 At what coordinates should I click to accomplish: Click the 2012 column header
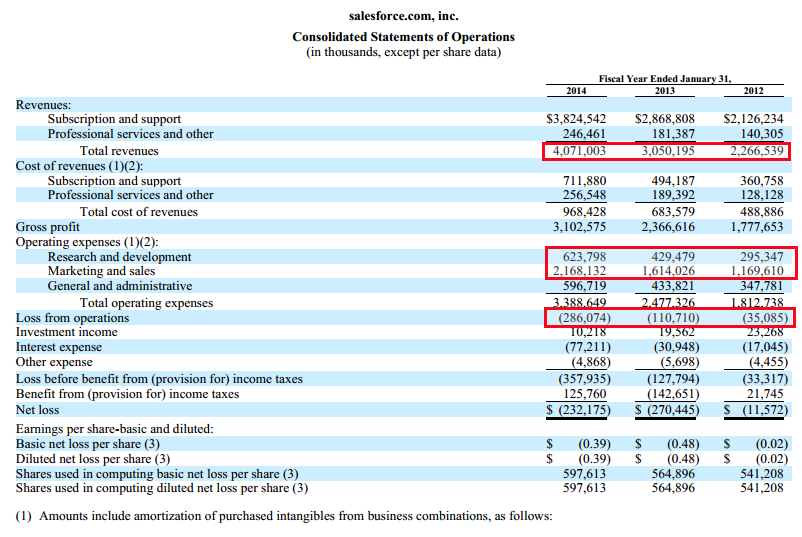(x=753, y=91)
